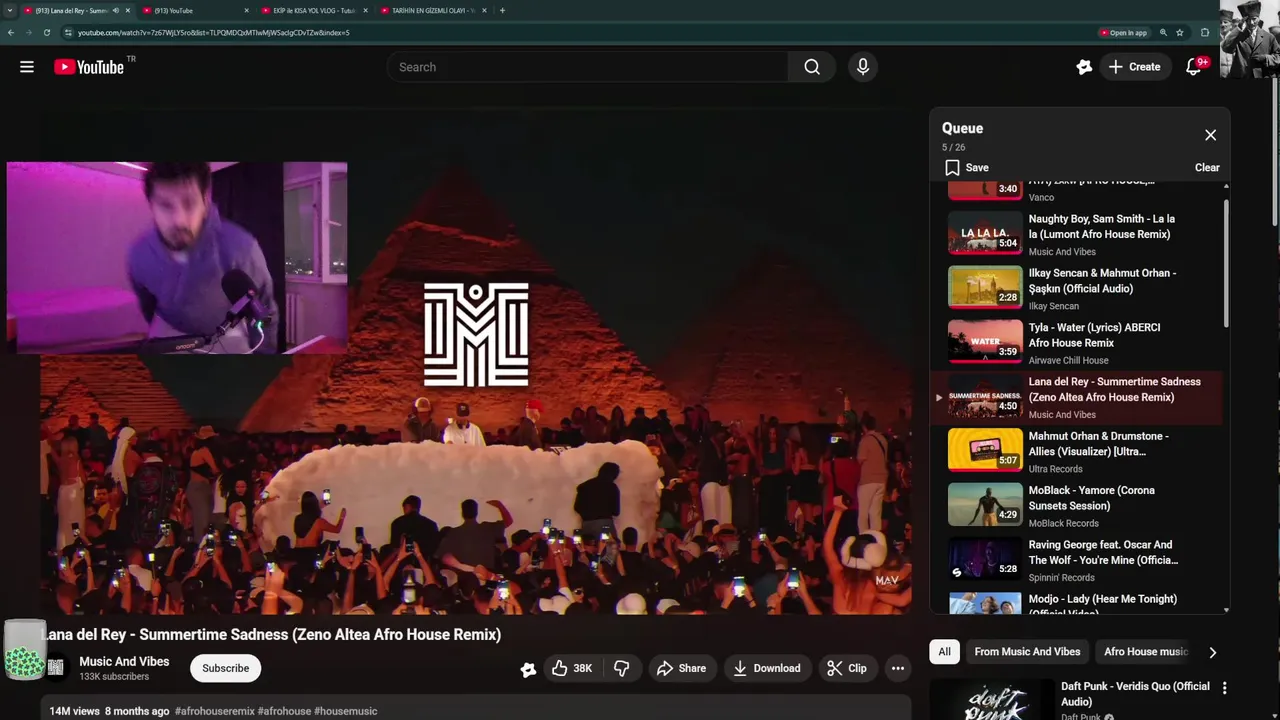
Task: Subscribe to Music And Vibes
Action: (x=226, y=668)
